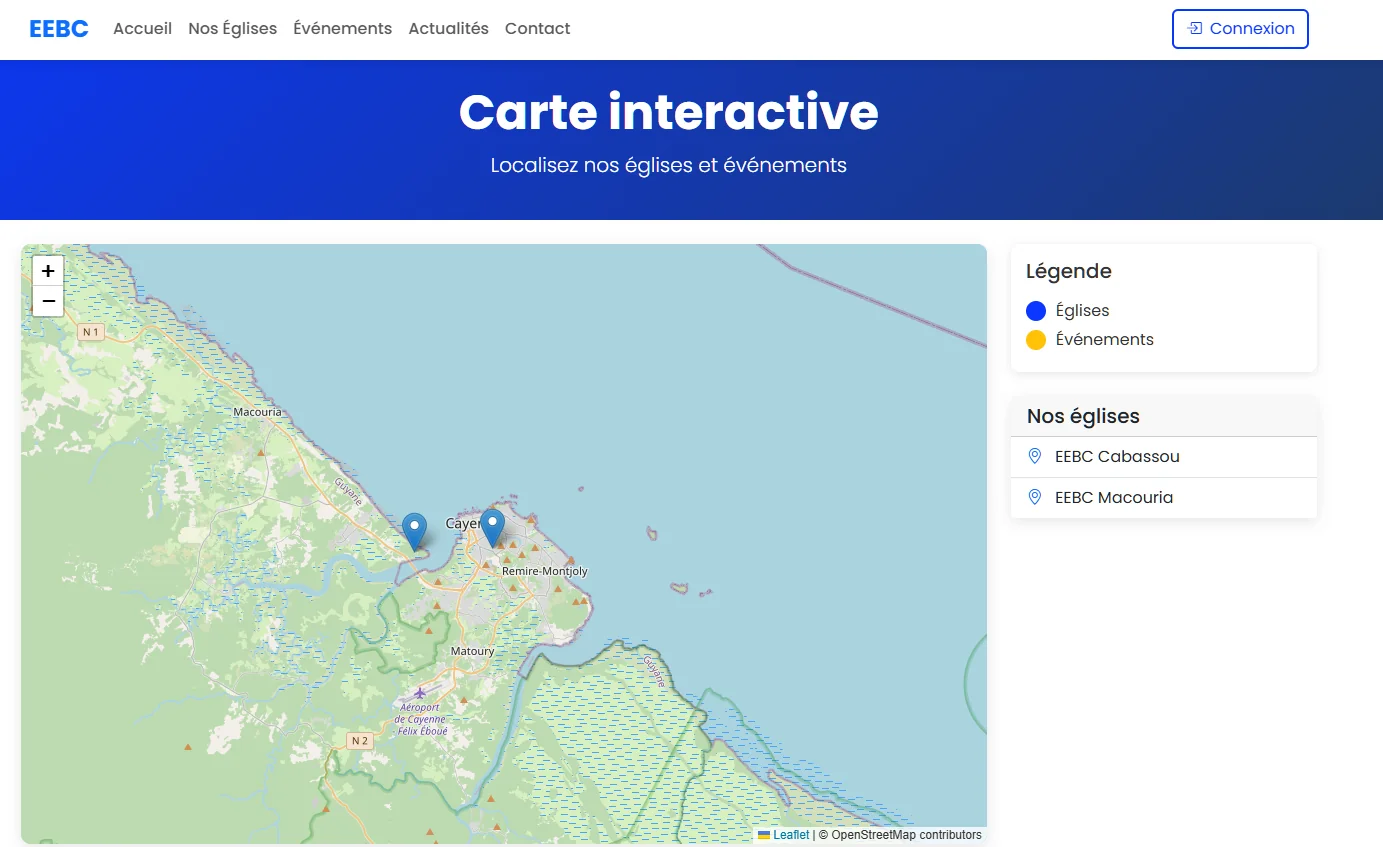Open the Actualités navigation item
Image resolution: width=1383 pixels, height=847 pixels.
[x=448, y=29]
